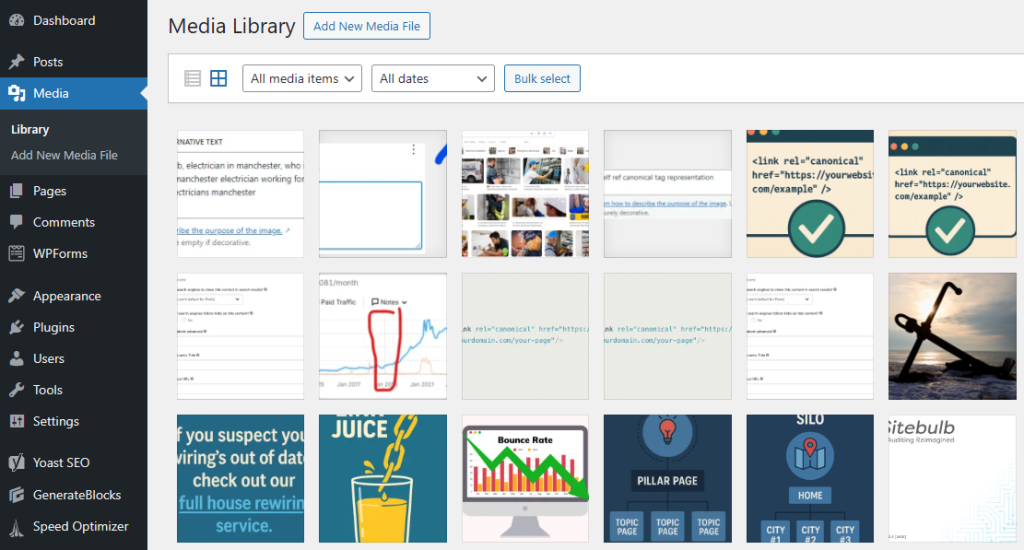Click the Plugins plug icon

(x=16, y=327)
